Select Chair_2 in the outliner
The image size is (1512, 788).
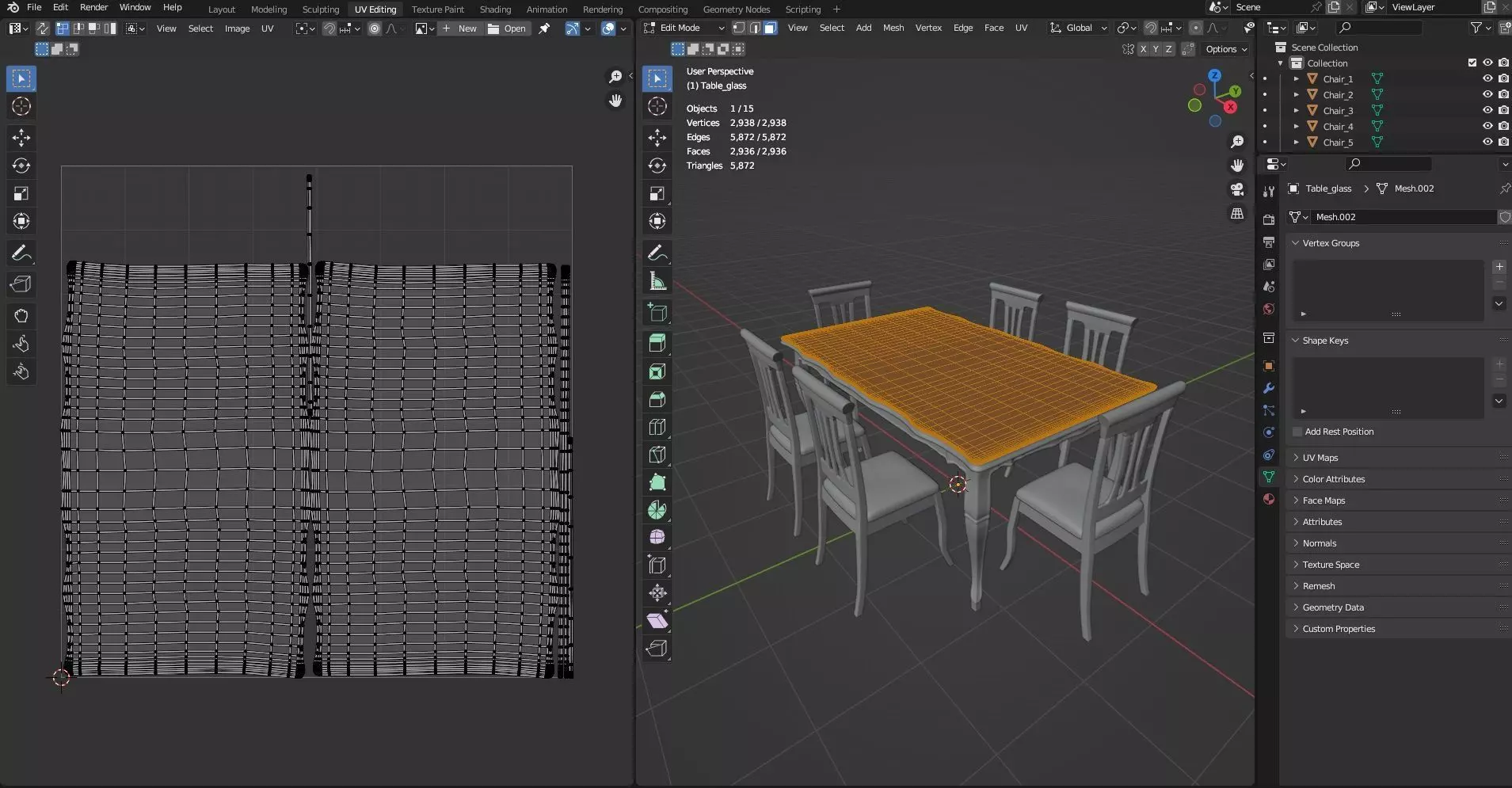[x=1338, y=95]
